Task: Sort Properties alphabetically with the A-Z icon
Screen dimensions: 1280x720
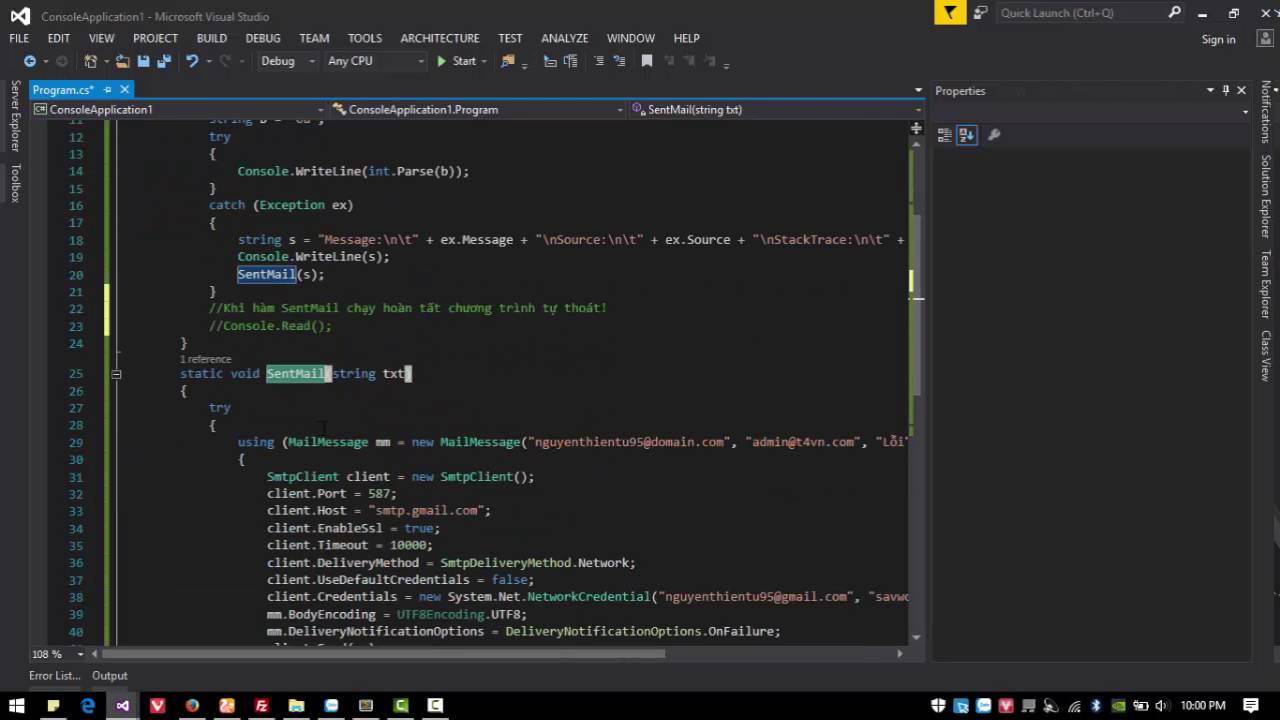Action: tap(966, 135)
